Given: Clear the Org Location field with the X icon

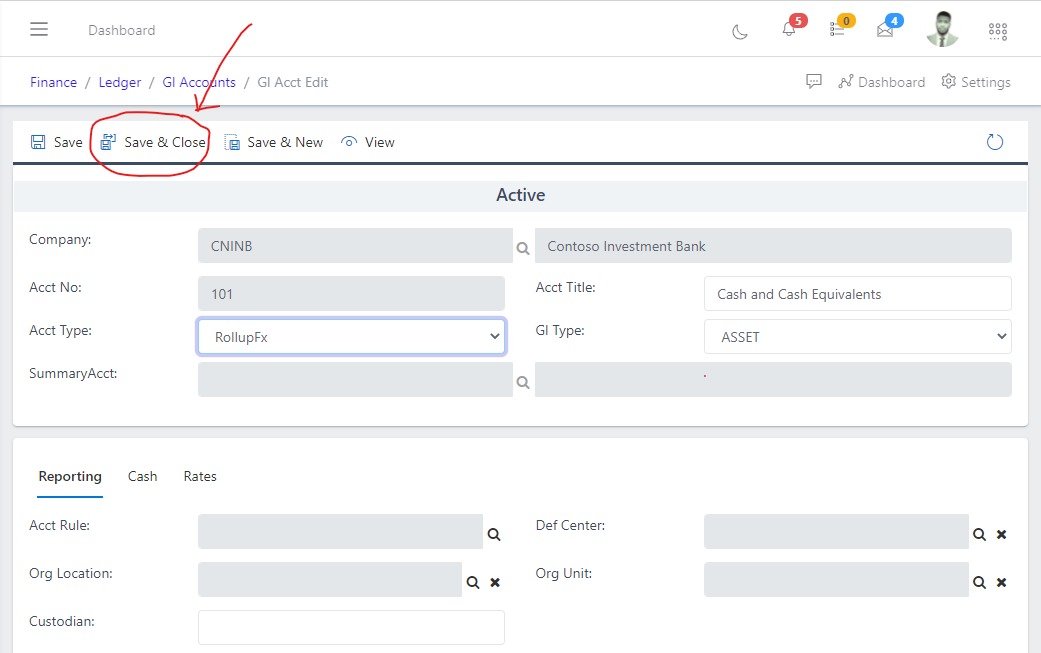Looking at the screenshot, I should pos(495,581).
